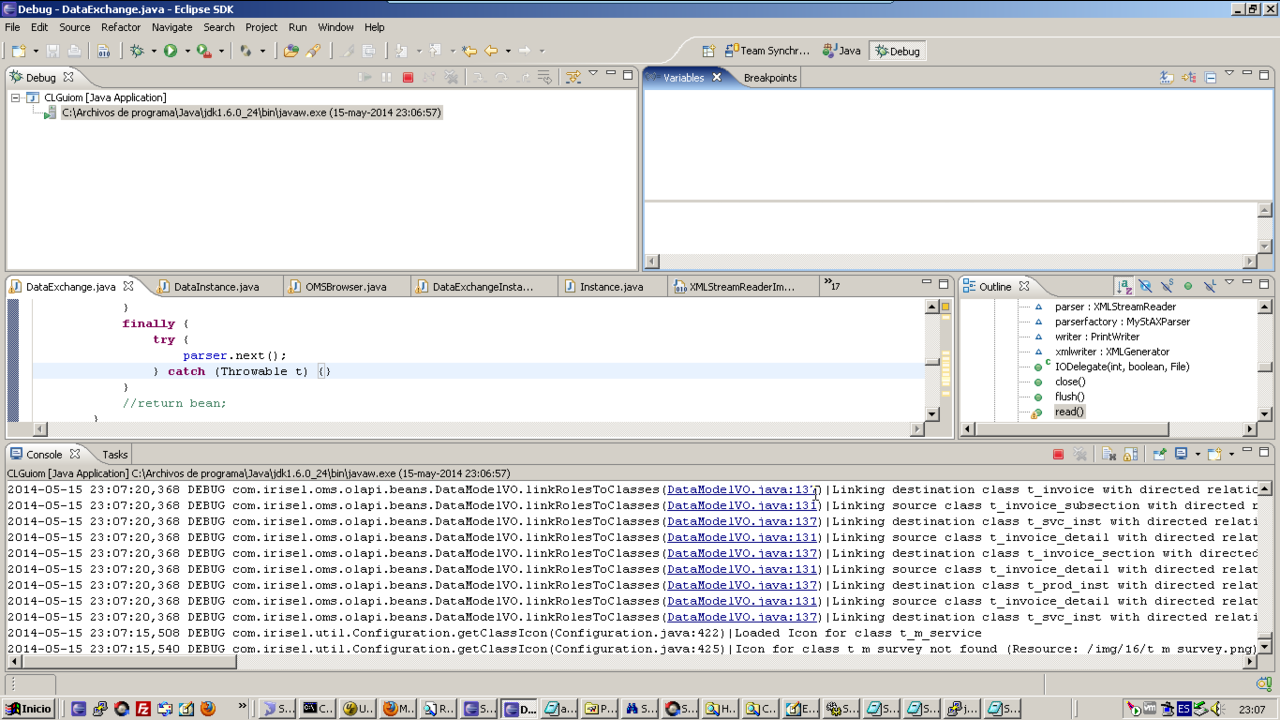Image resolution: width=1280 pixels, height=720 pixels.
Task: Switch to Java perspective button
Action: pyautogui.click(x=842, y=51)
